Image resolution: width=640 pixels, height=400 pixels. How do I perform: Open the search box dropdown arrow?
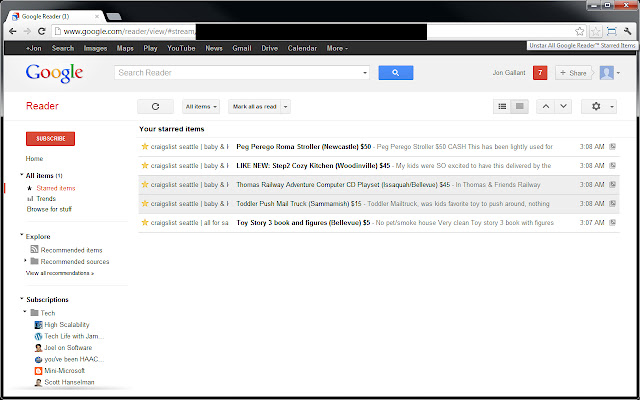point(365,73)
